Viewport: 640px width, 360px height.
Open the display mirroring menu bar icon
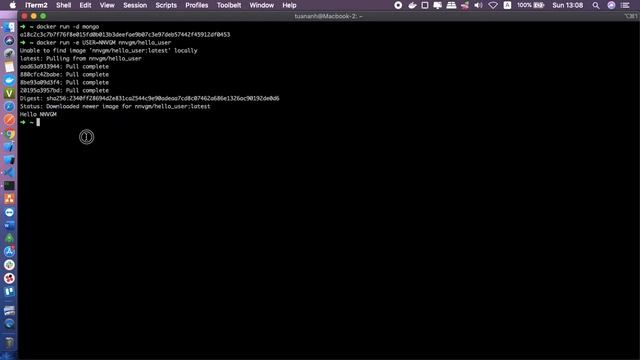point(438,5)
